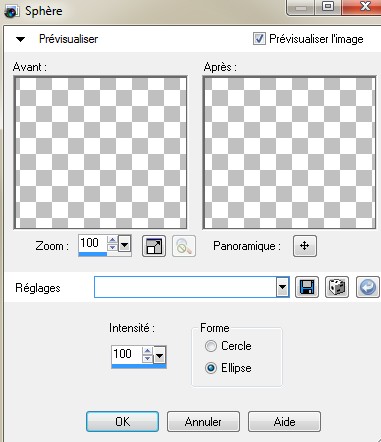Click inside the Zoom value field
Viewport: 381px width, 442px height.
tap(92, 243)
